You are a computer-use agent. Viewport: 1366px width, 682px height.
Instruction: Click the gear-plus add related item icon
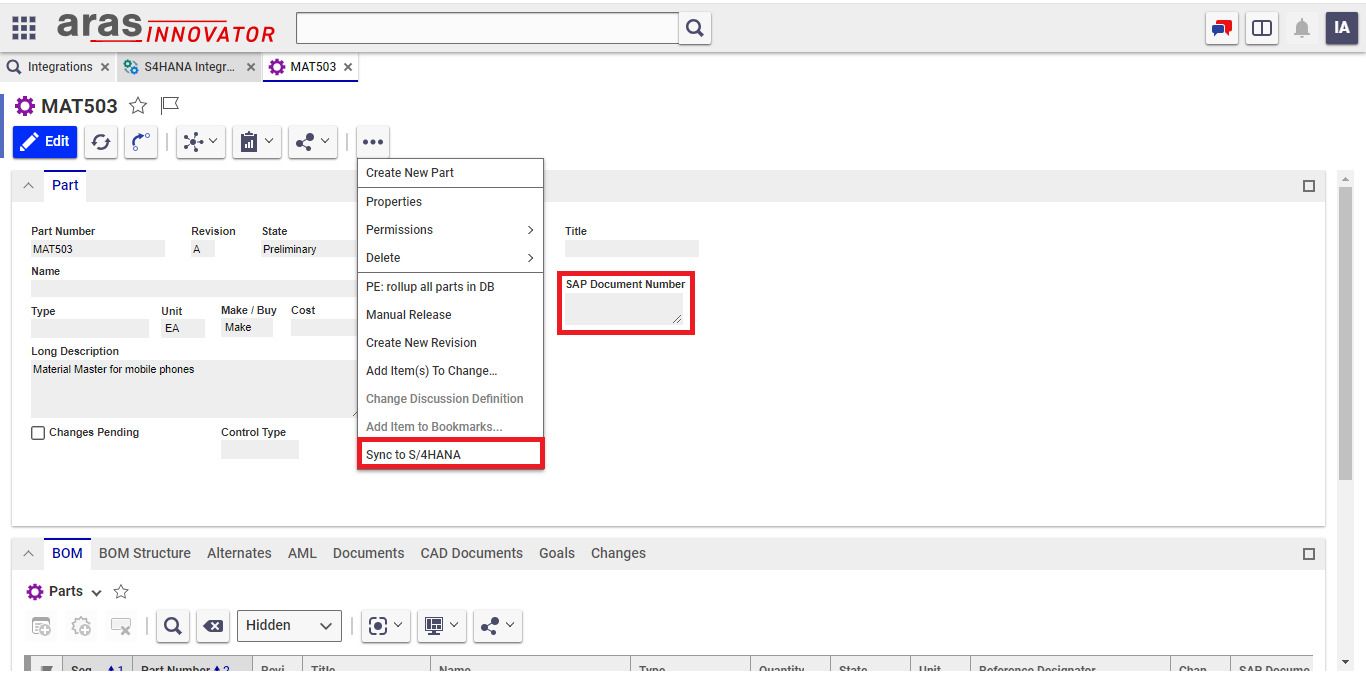point(81,626)
